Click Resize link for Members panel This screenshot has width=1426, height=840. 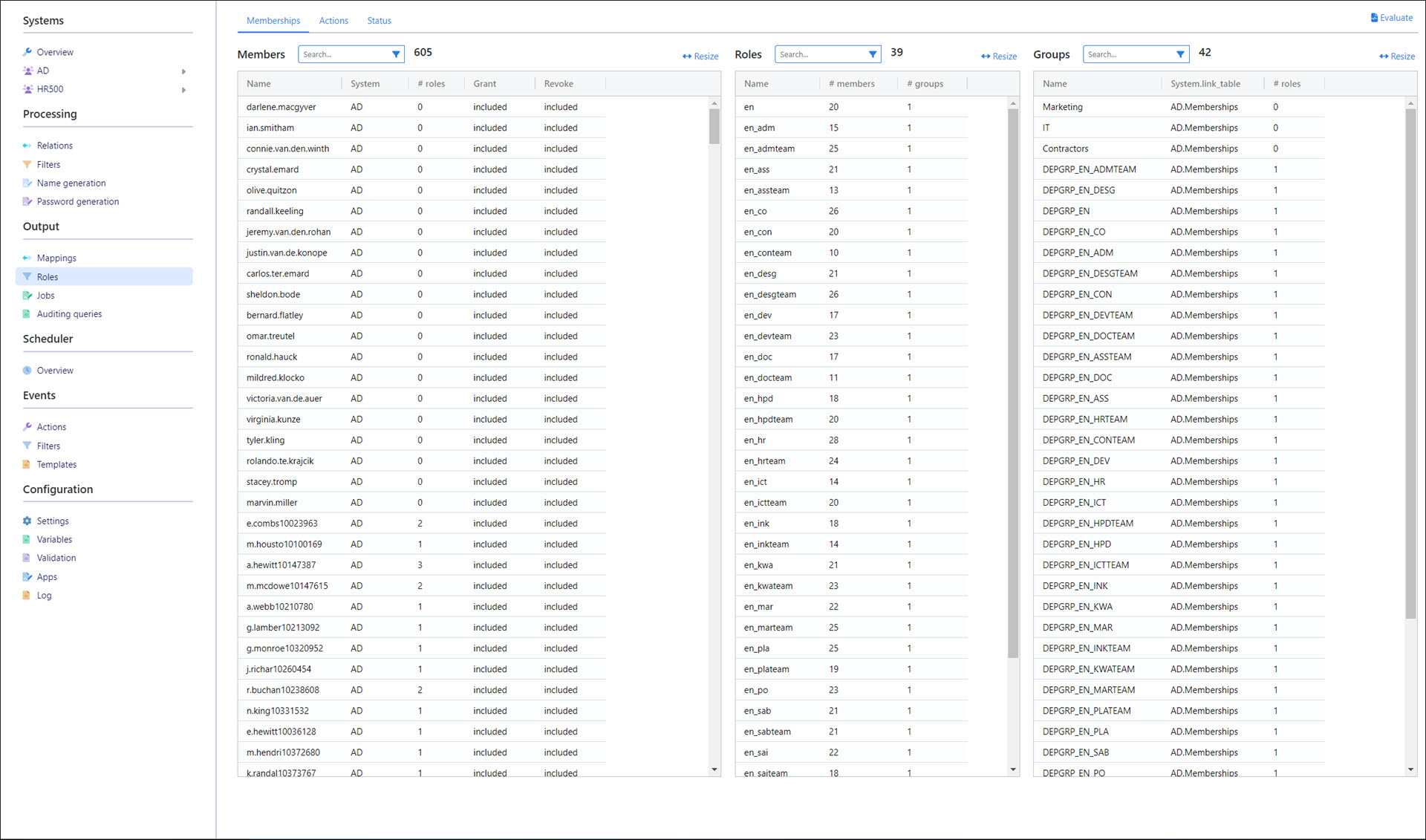(x=700, y=56)
